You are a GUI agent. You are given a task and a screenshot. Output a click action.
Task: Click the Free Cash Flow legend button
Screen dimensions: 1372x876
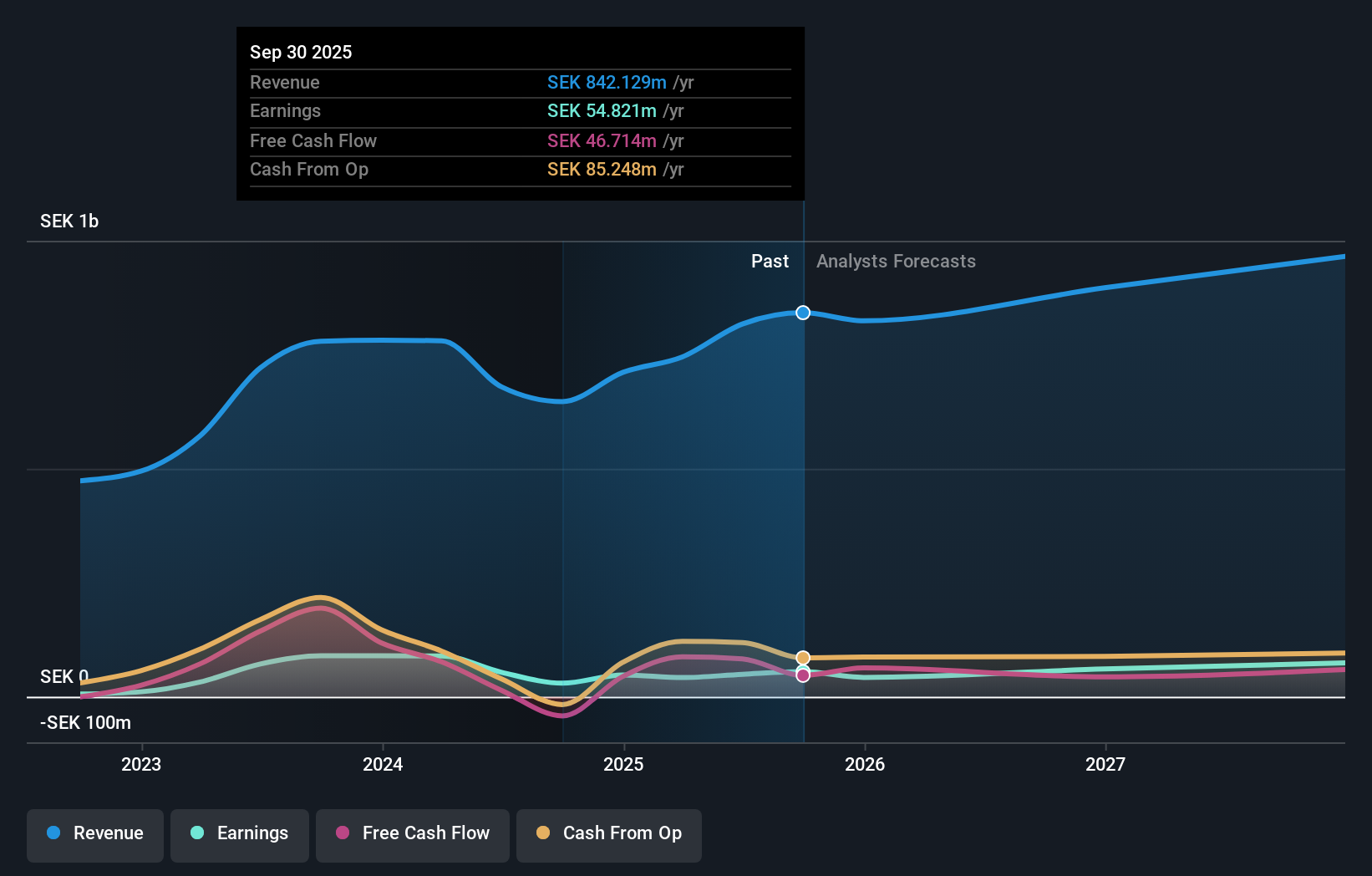412,833
